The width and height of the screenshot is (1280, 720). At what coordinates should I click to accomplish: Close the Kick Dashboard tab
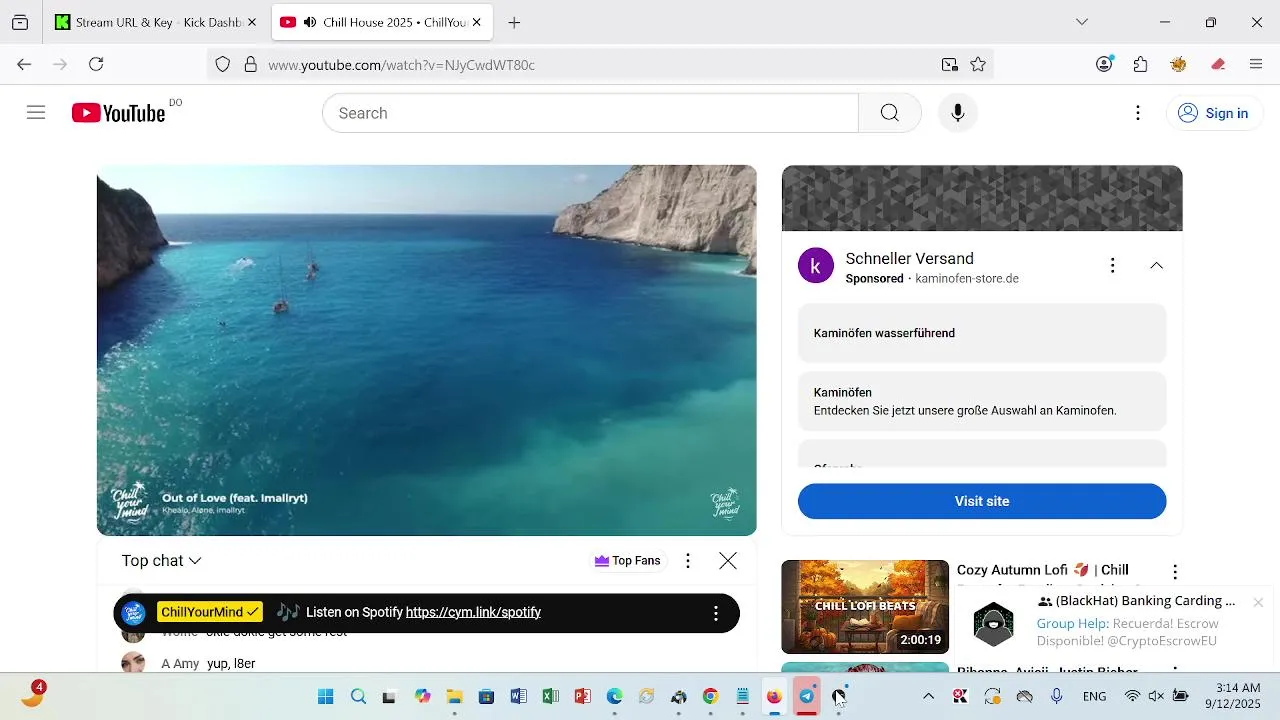click(252, 22)
